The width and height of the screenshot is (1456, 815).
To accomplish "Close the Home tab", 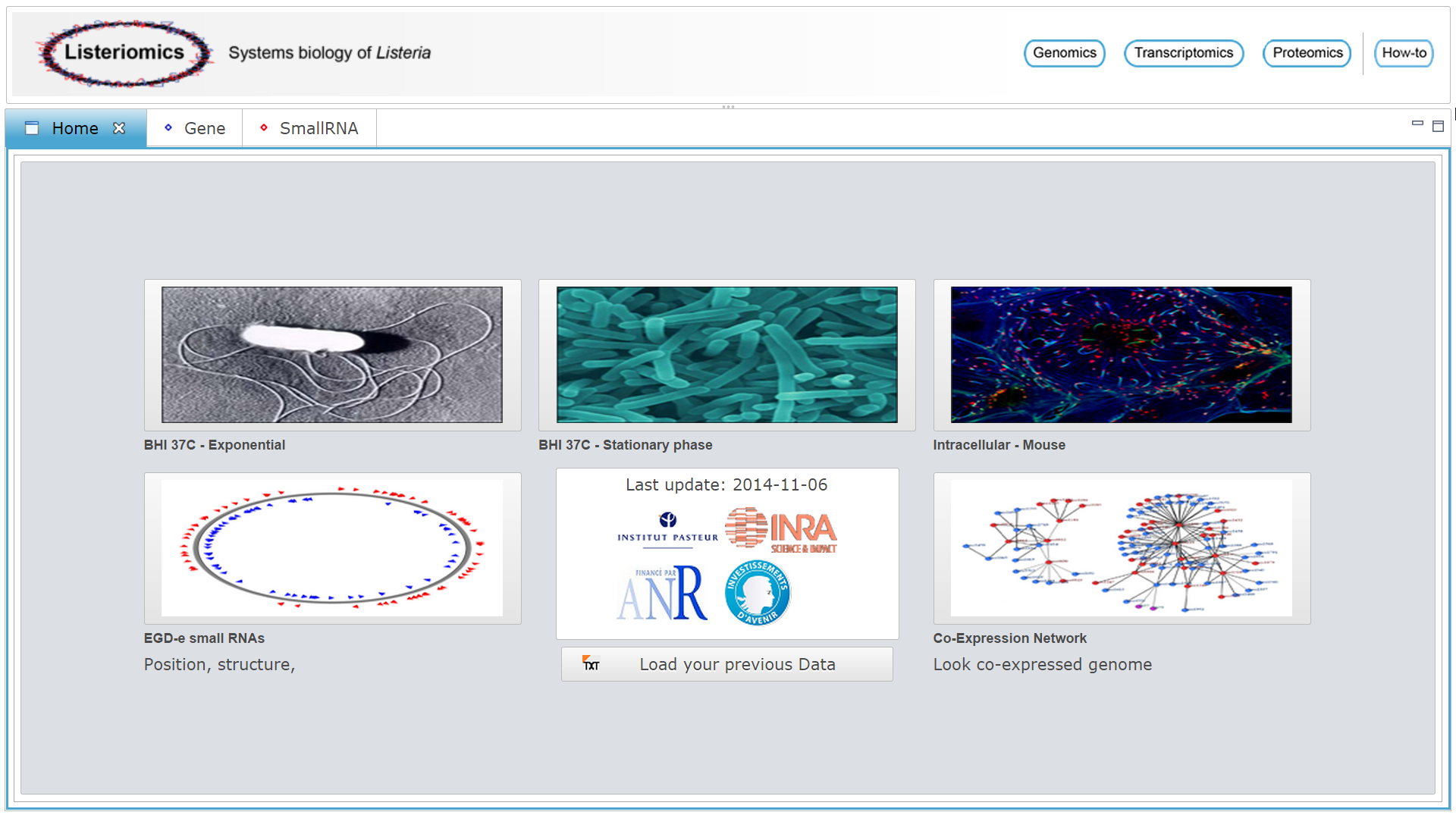I will click(x=119, y=128).
